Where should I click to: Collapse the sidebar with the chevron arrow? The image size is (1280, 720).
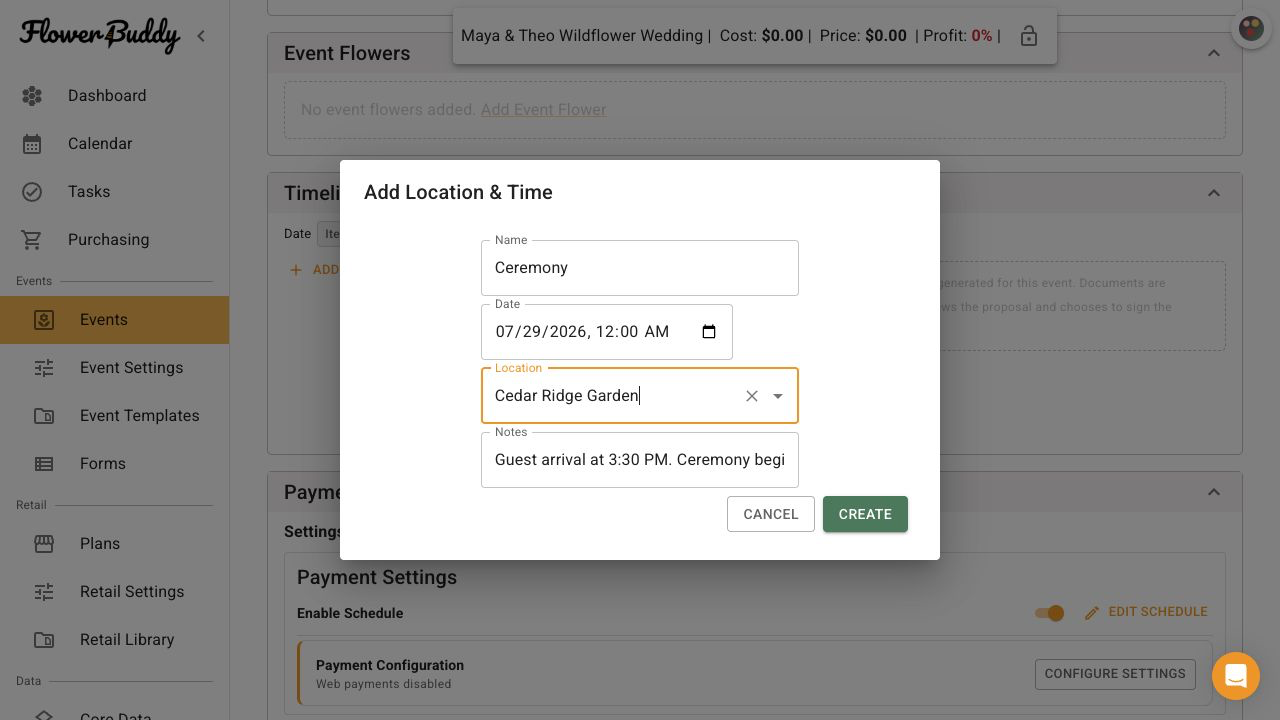pos(201,36)
